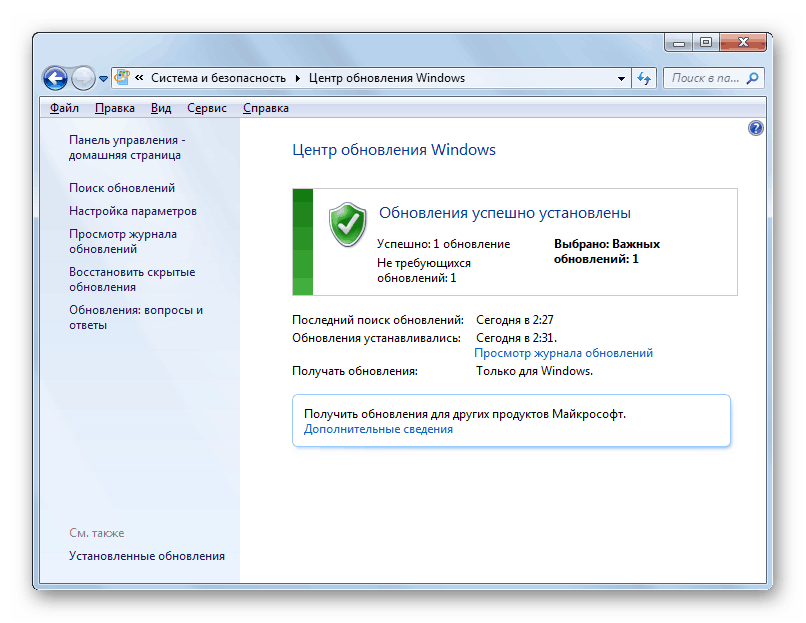The width and height of the screenshot is (806, 623).
Task: Click the 'Сегодня в 2:27' value
Action: click(x=515, y=320)
